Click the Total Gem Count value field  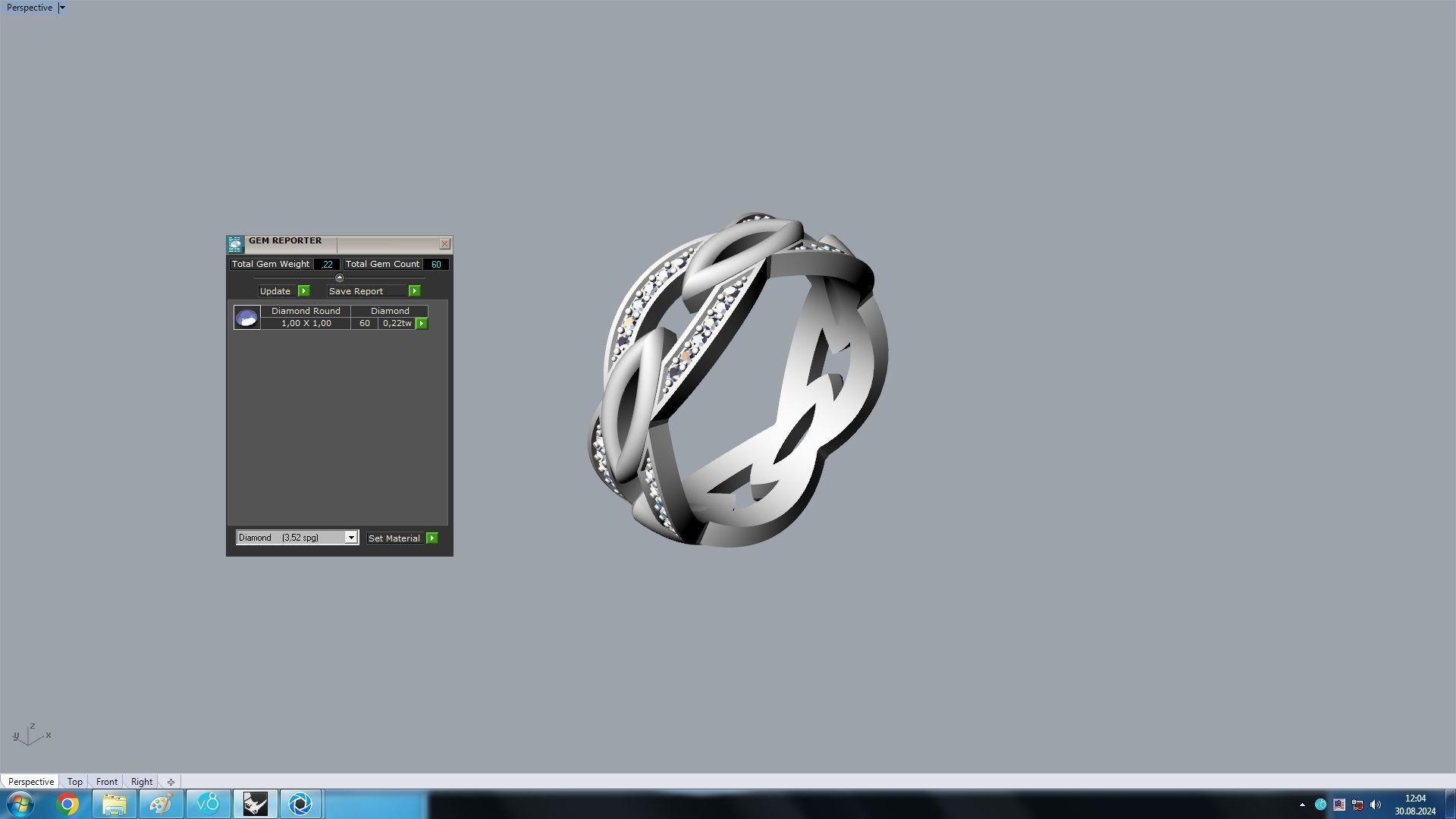pos(436,265)
